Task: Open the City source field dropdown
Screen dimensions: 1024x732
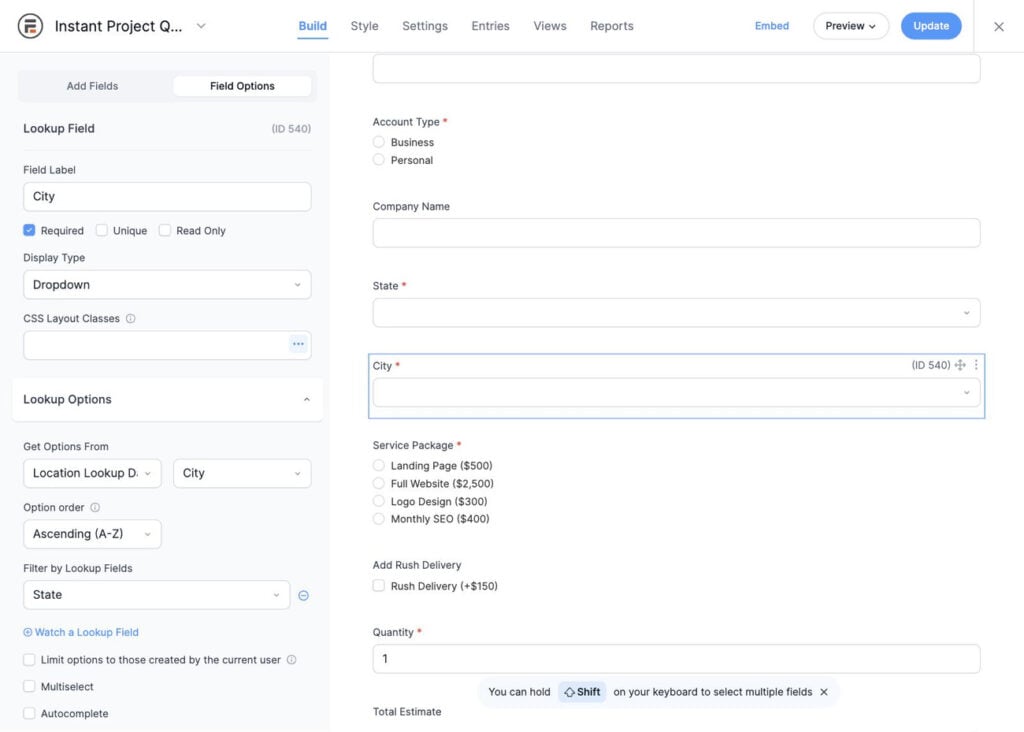Action: (242, 473)
